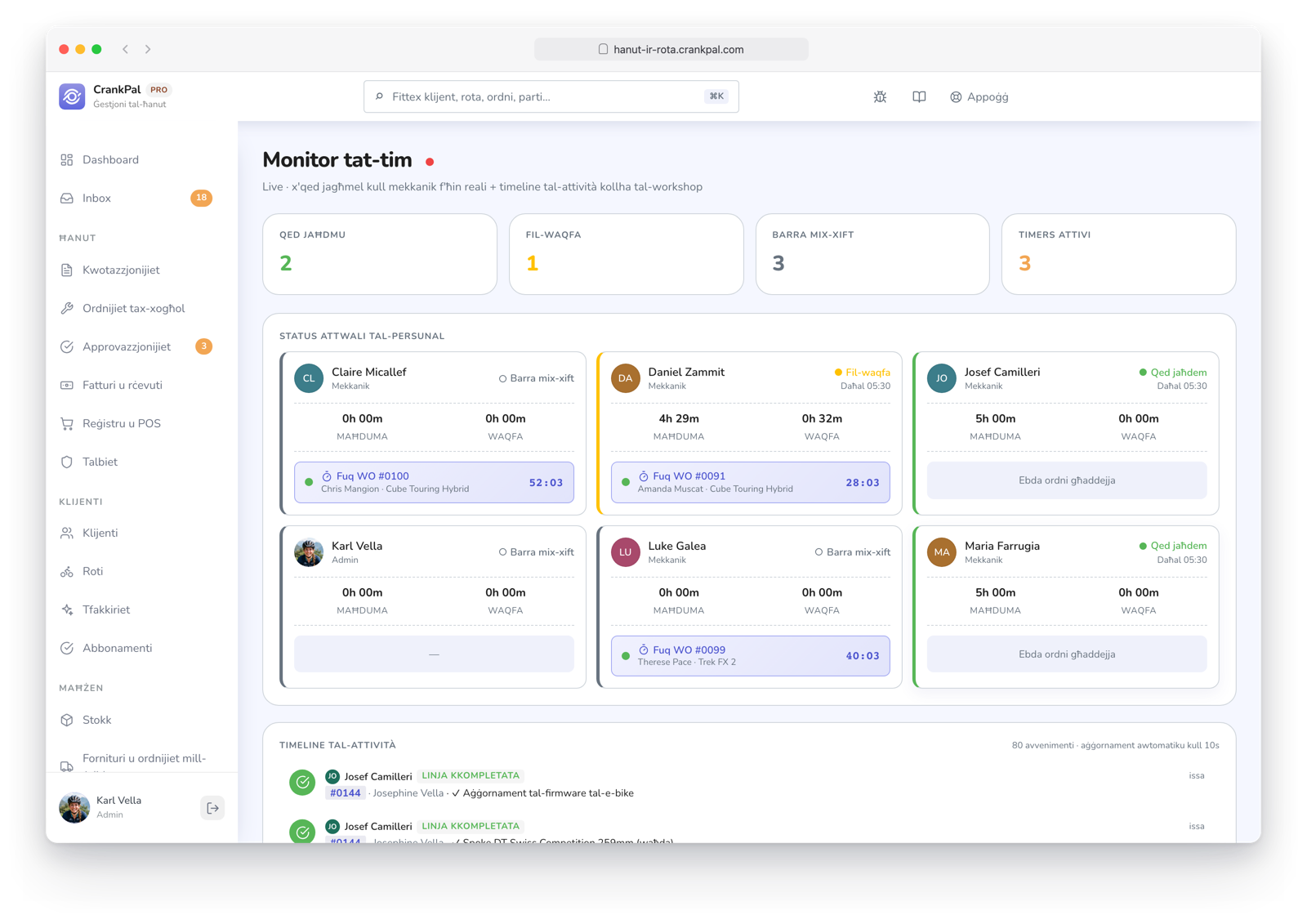Click Karl Vella's photo avatar in staff card
The height and width of the screenshot is (924, 1307).
(x=309, y=552)
